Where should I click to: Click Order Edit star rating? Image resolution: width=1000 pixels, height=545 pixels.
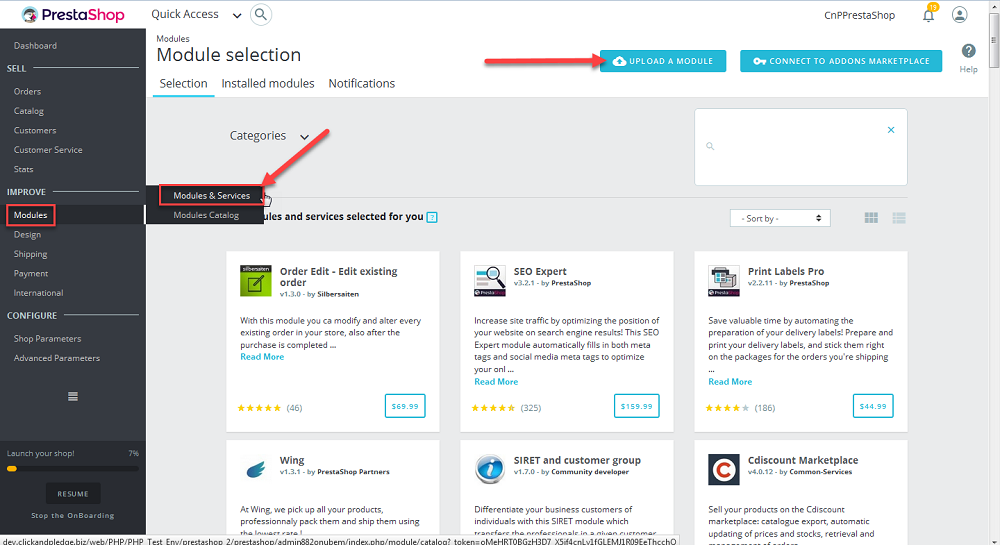pyautogui.click(x=259, y=408)
